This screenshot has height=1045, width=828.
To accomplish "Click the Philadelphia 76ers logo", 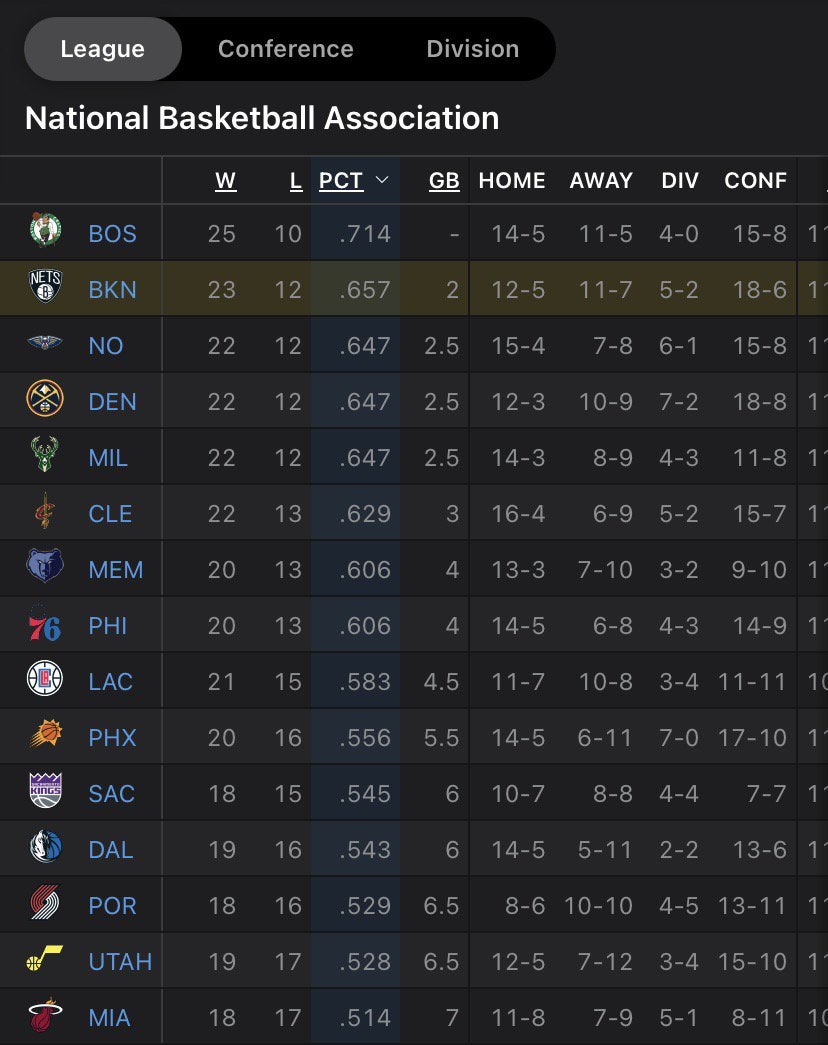I will pos(45,625).
